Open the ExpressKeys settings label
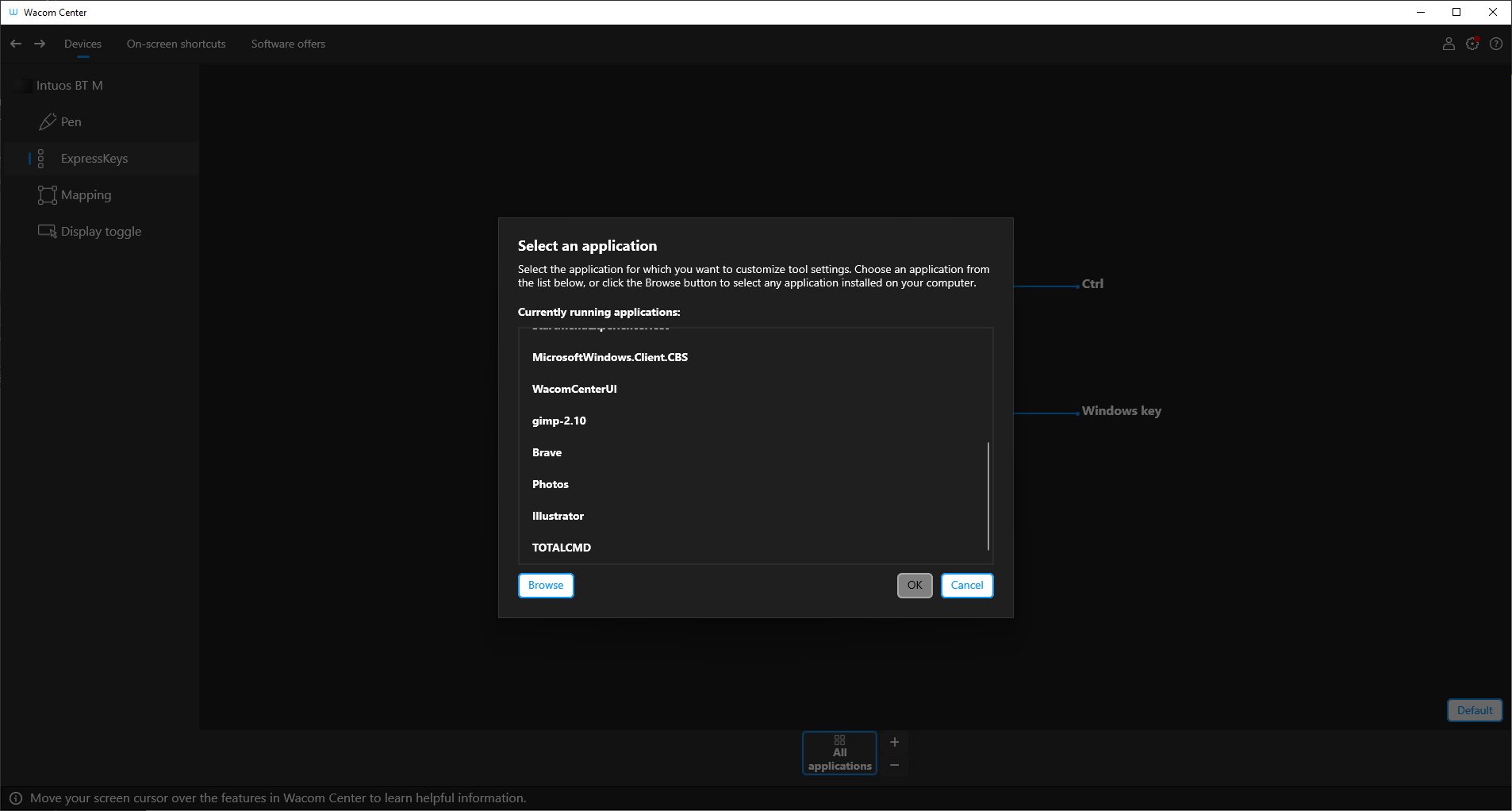Viewport: 1512px width, 811px height. (94, 159)
